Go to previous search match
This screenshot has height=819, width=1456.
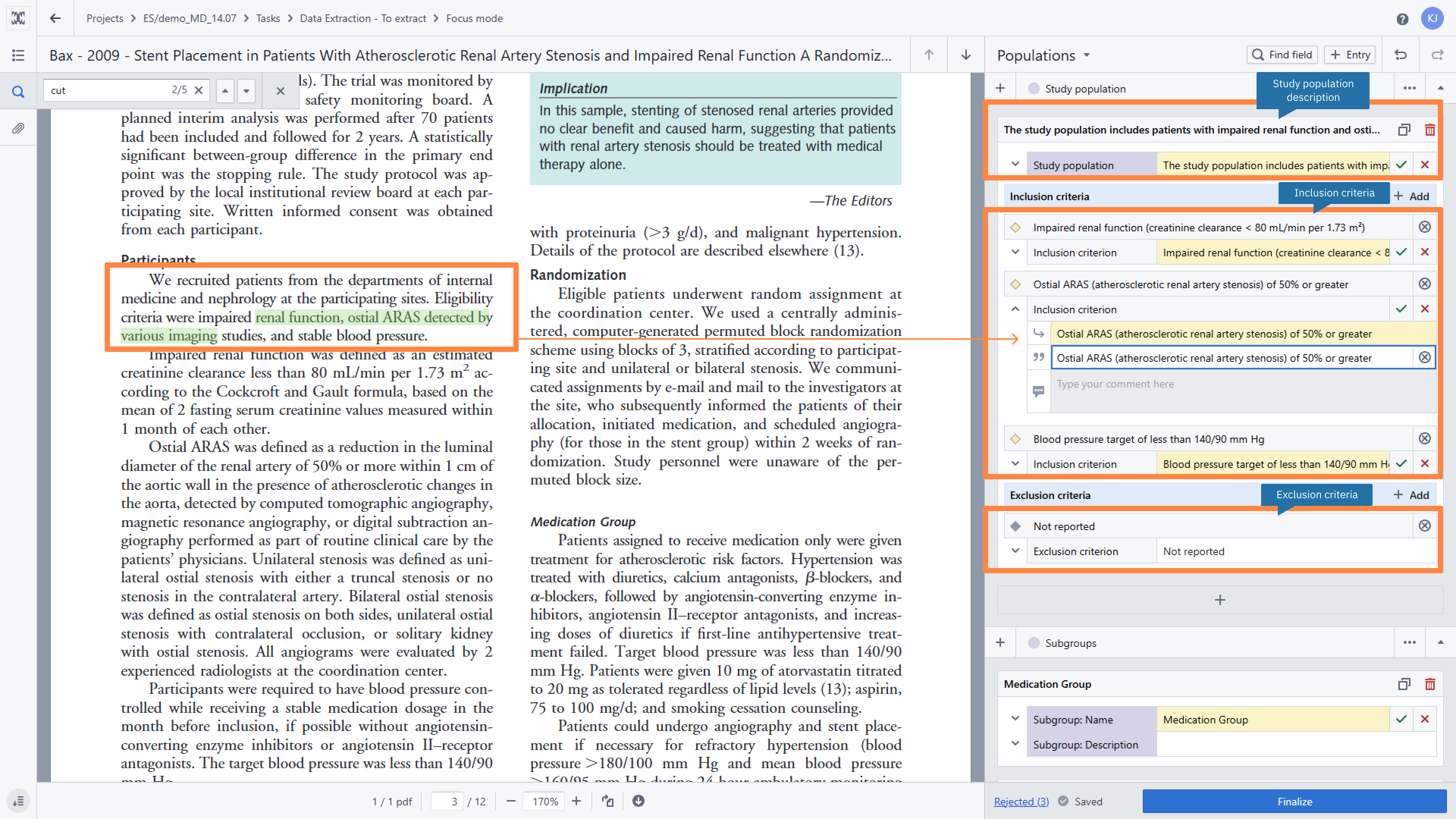click(225, 91)
